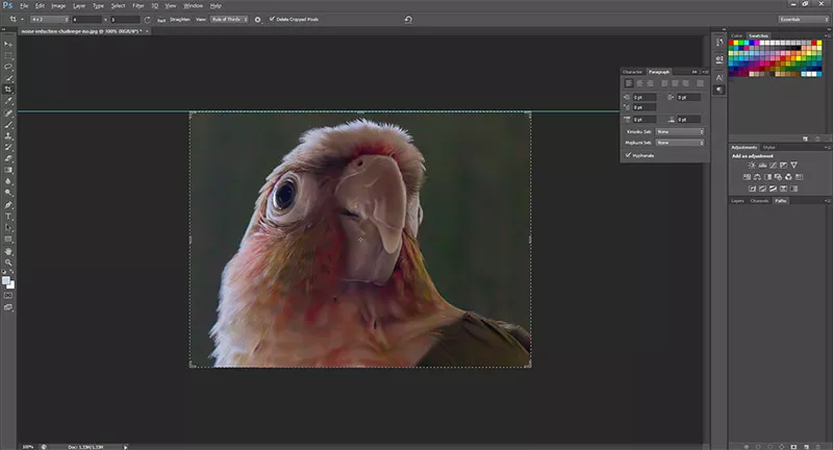Toggle the Hyphenate checkbox
Image resolution: width=833 pixels, height=450 pixels.
pyautogui.click(x=628, y=155)
